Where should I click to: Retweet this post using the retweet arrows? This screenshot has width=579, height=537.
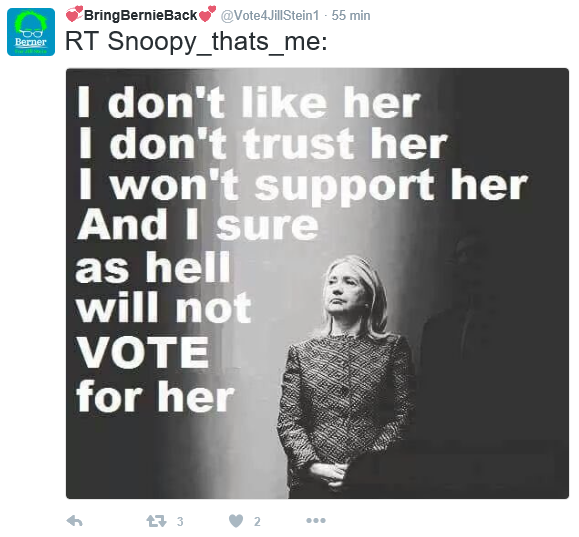156,521
